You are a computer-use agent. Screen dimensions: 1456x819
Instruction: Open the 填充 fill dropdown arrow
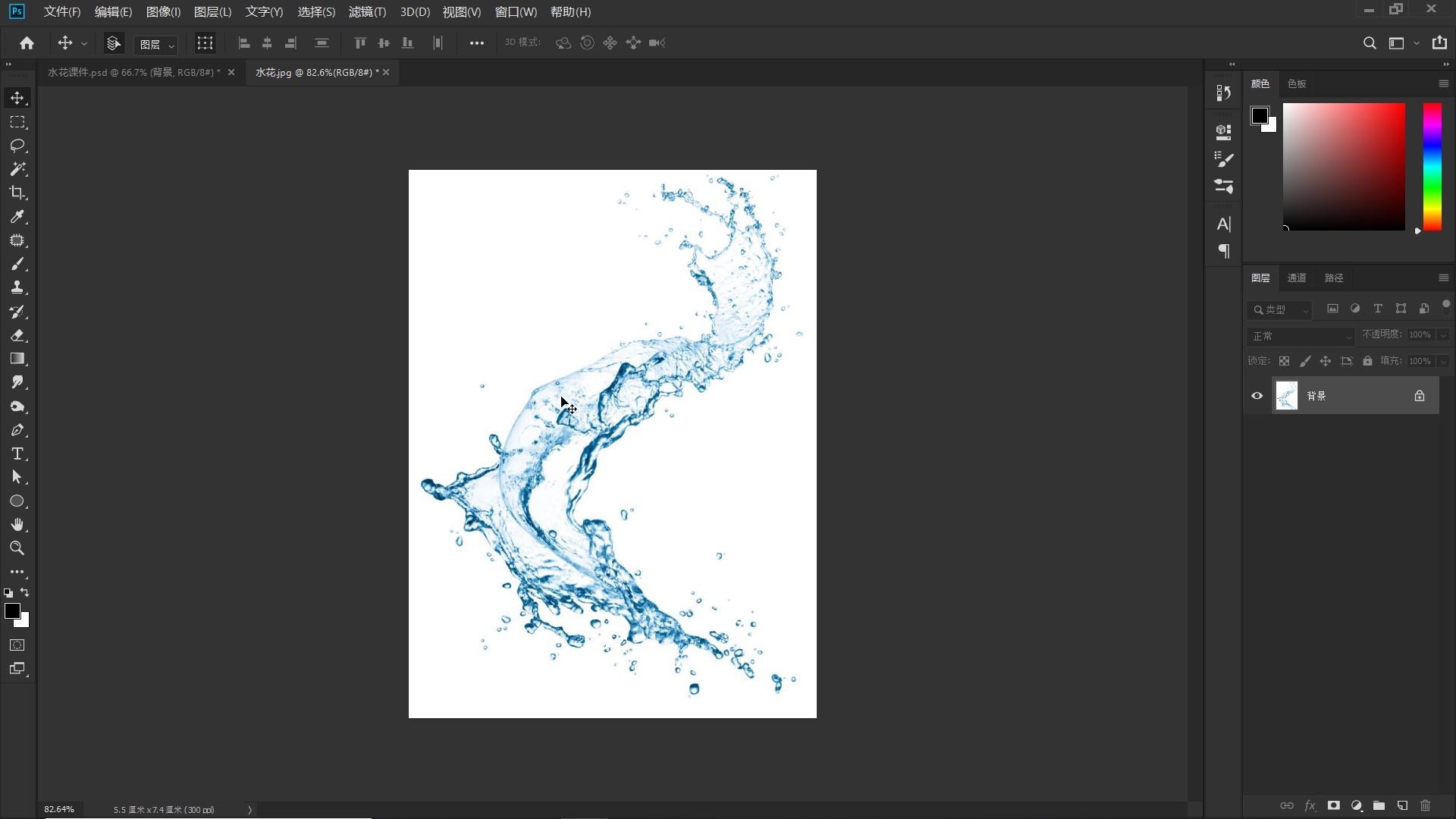1443,362
